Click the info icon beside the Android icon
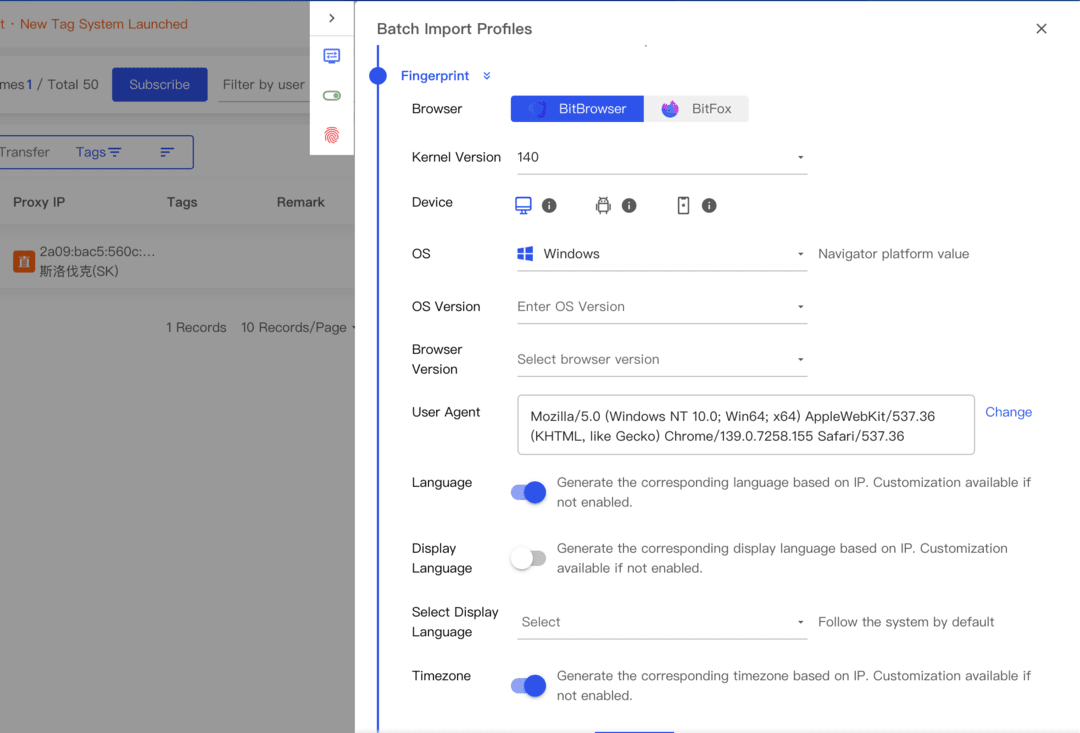The image size is (1080, 733). [629, 205]
